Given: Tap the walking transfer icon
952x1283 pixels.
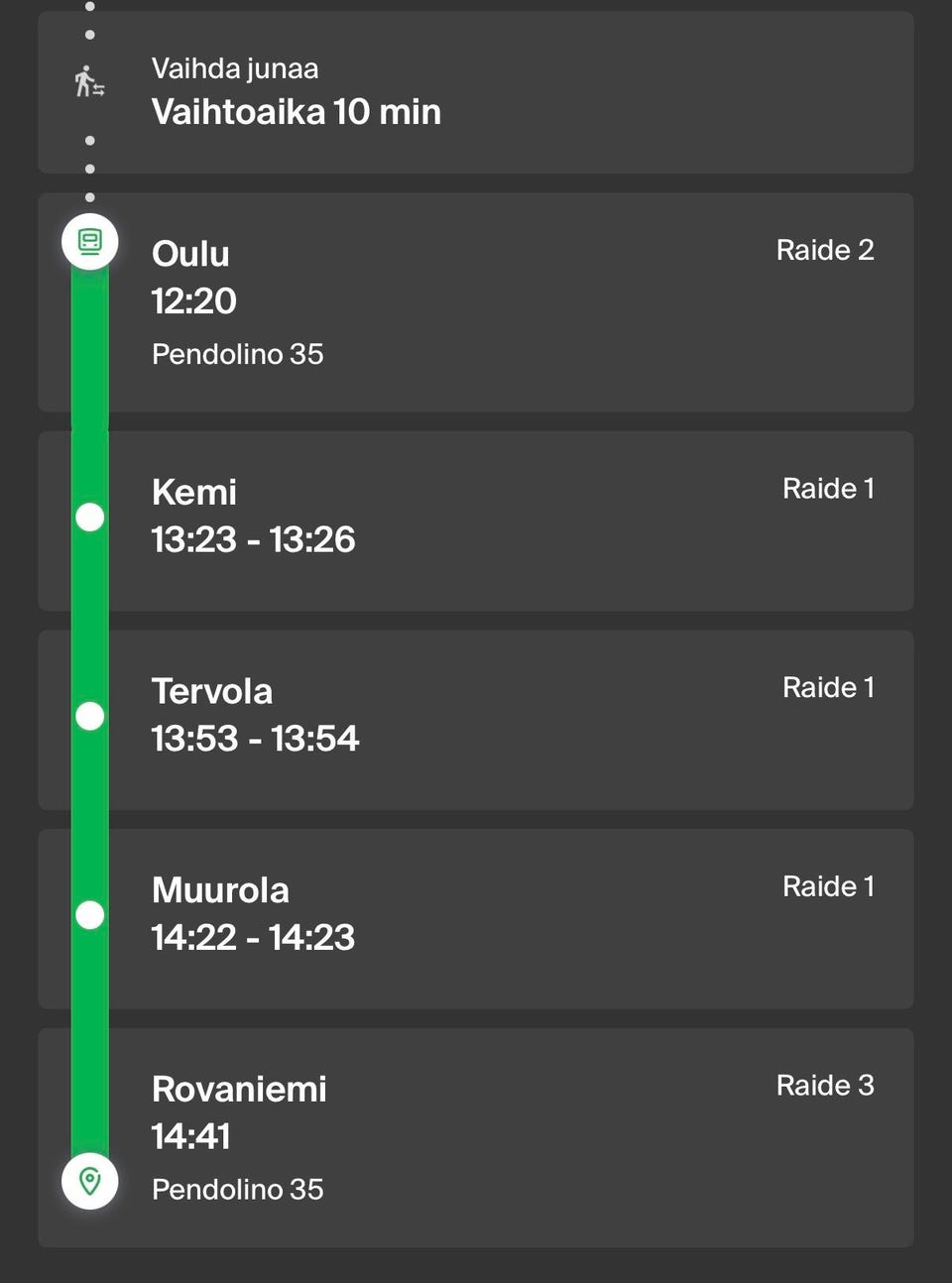Looking at the screenshot, I should coord(89,82).
